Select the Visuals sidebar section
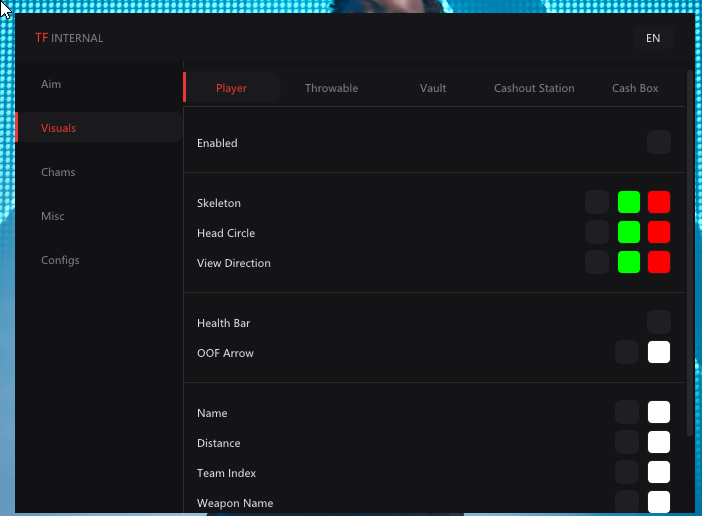 [x=98, y=128]
